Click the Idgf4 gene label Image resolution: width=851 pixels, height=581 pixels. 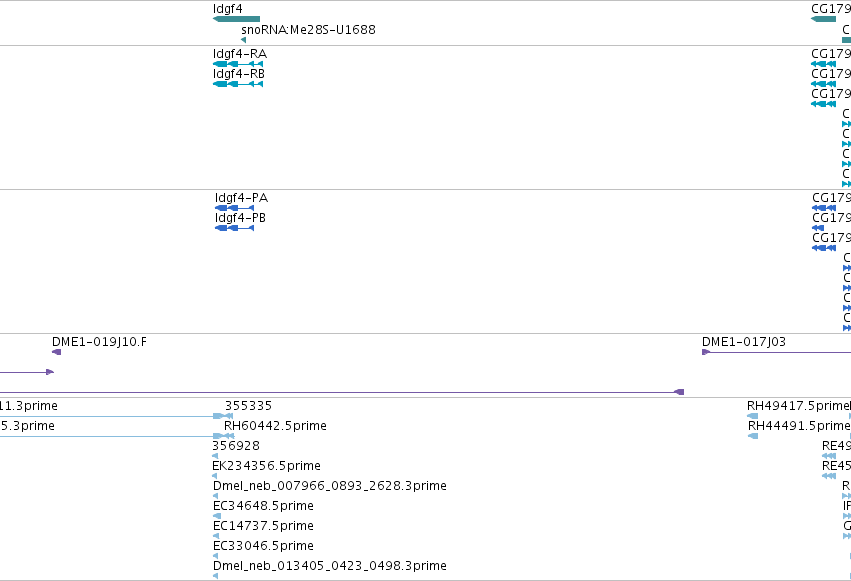click(x=227, y=9)
